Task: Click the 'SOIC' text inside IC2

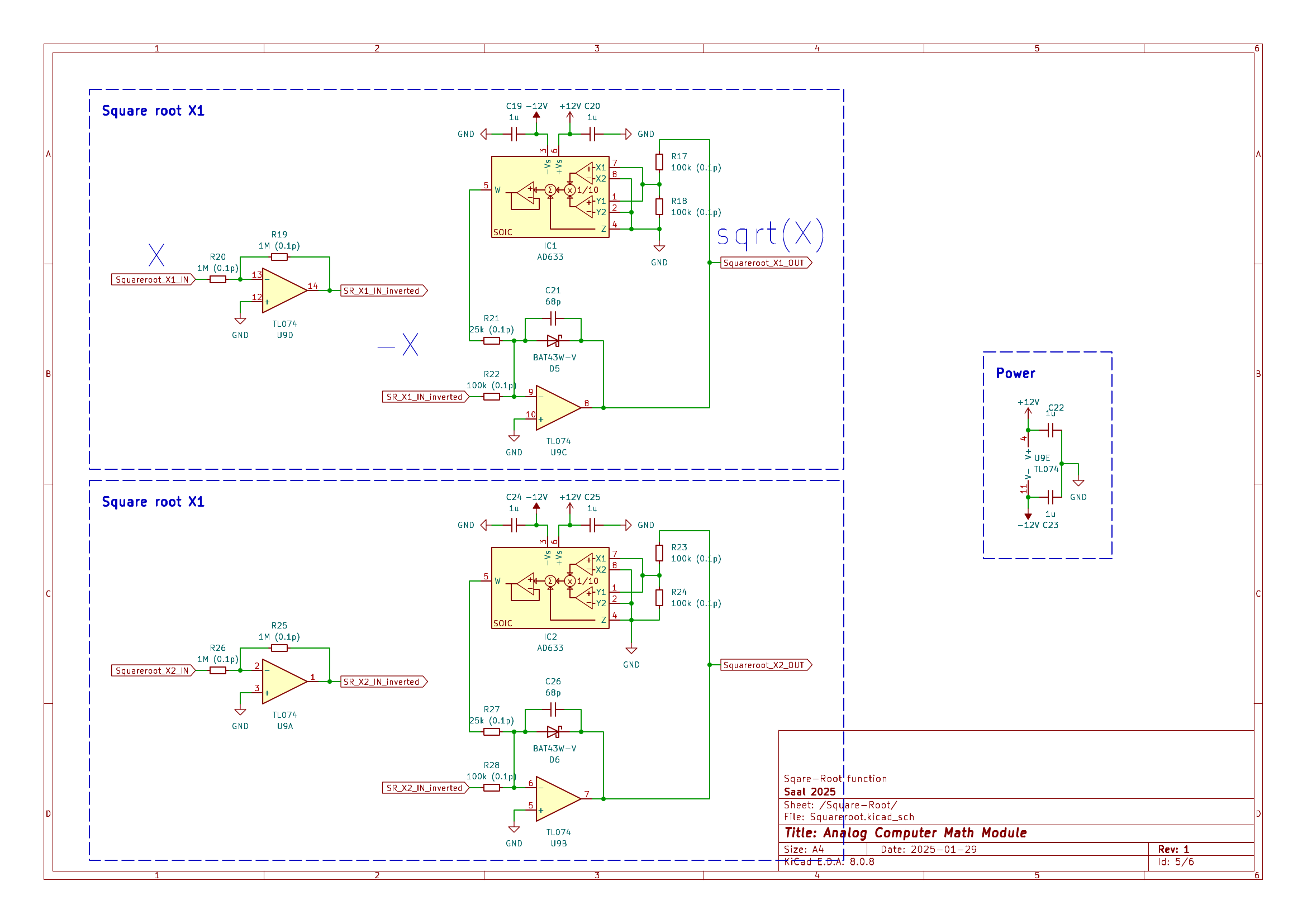Action: coord(503,623)
